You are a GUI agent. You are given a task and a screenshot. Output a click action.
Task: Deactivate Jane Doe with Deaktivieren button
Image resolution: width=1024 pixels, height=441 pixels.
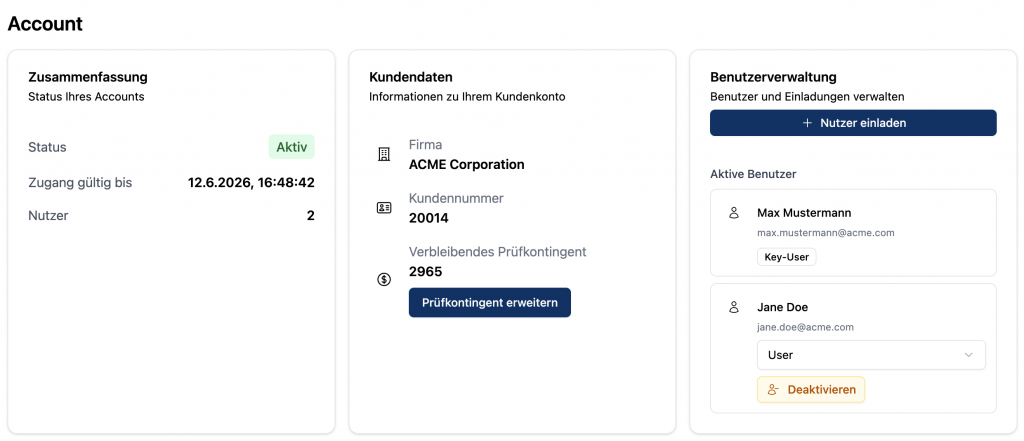[811, 390]
